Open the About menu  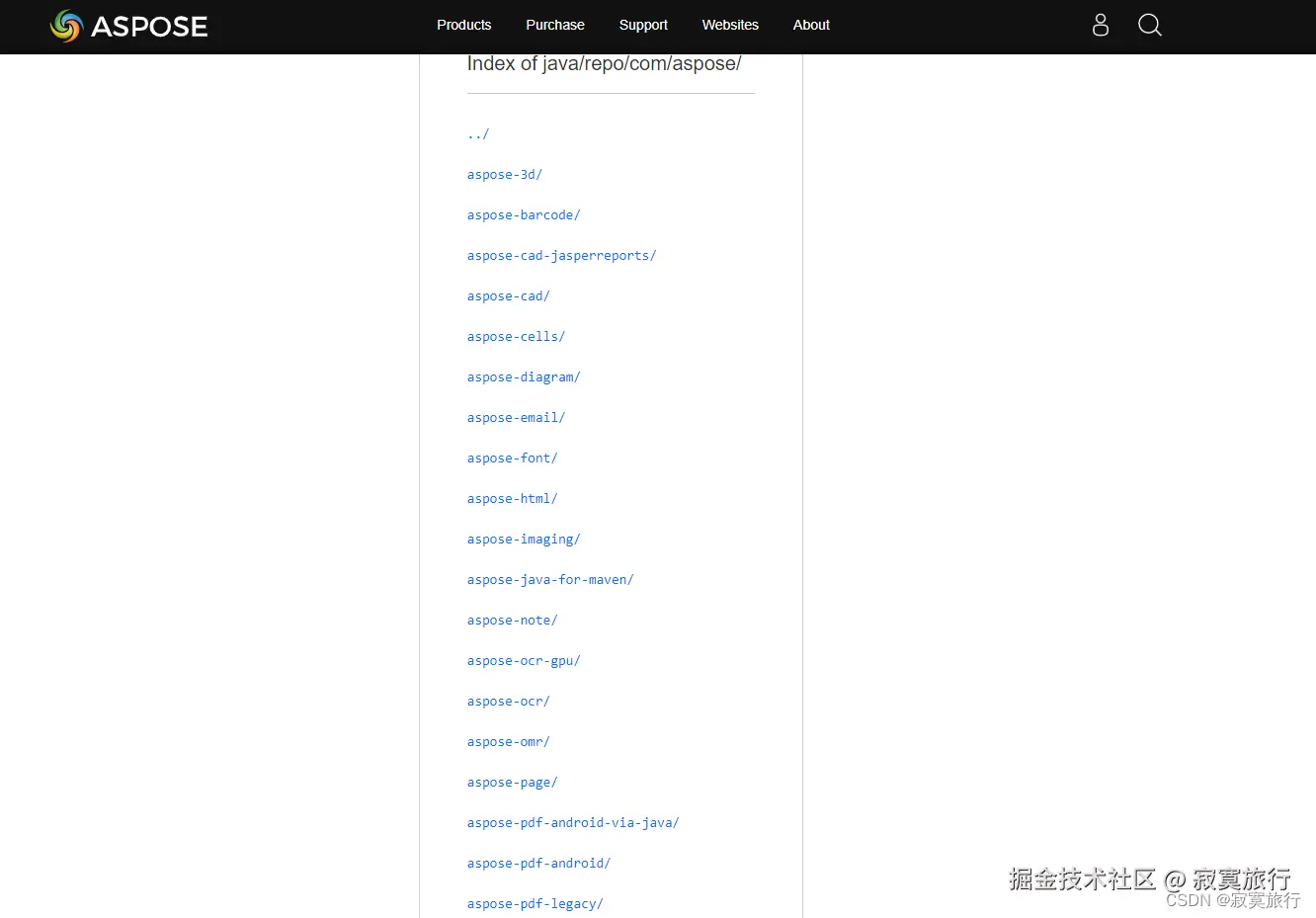811,25
